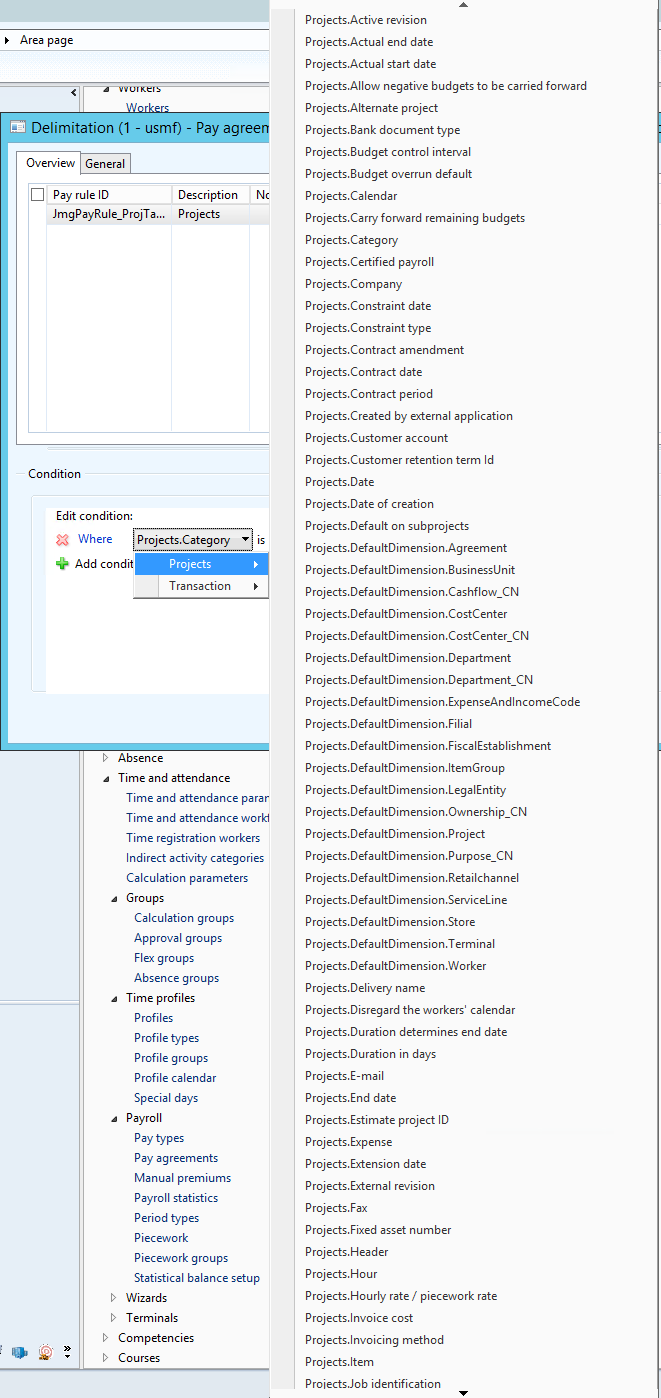This screenshot has height=1398, width=661.
Task: Click the blue module icon in navigation bar
Action: tap(20, 1352)
